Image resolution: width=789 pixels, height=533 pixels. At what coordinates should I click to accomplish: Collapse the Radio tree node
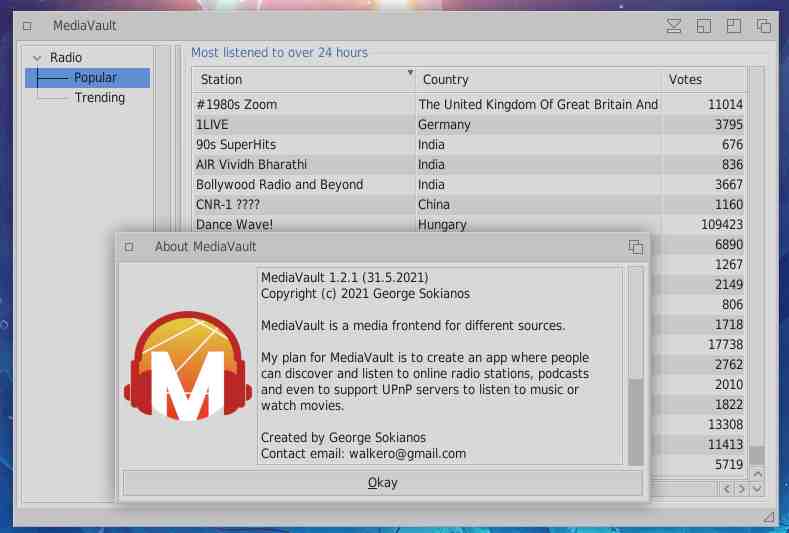[x=37, y=58]
